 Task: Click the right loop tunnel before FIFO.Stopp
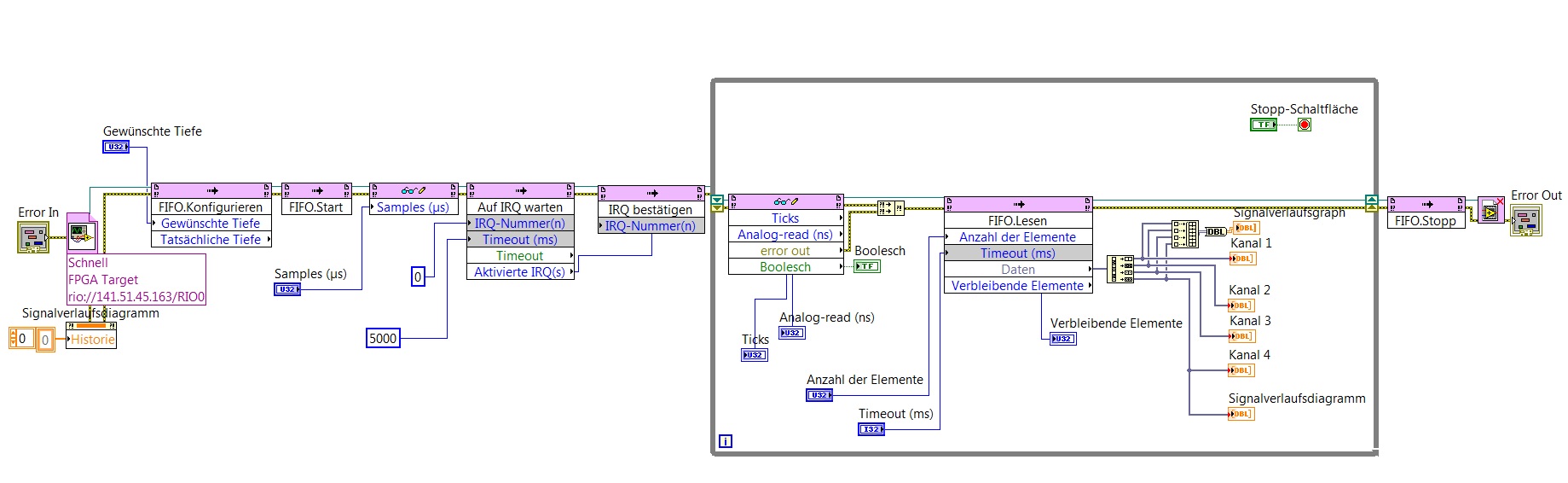(x=1371, y=203)
